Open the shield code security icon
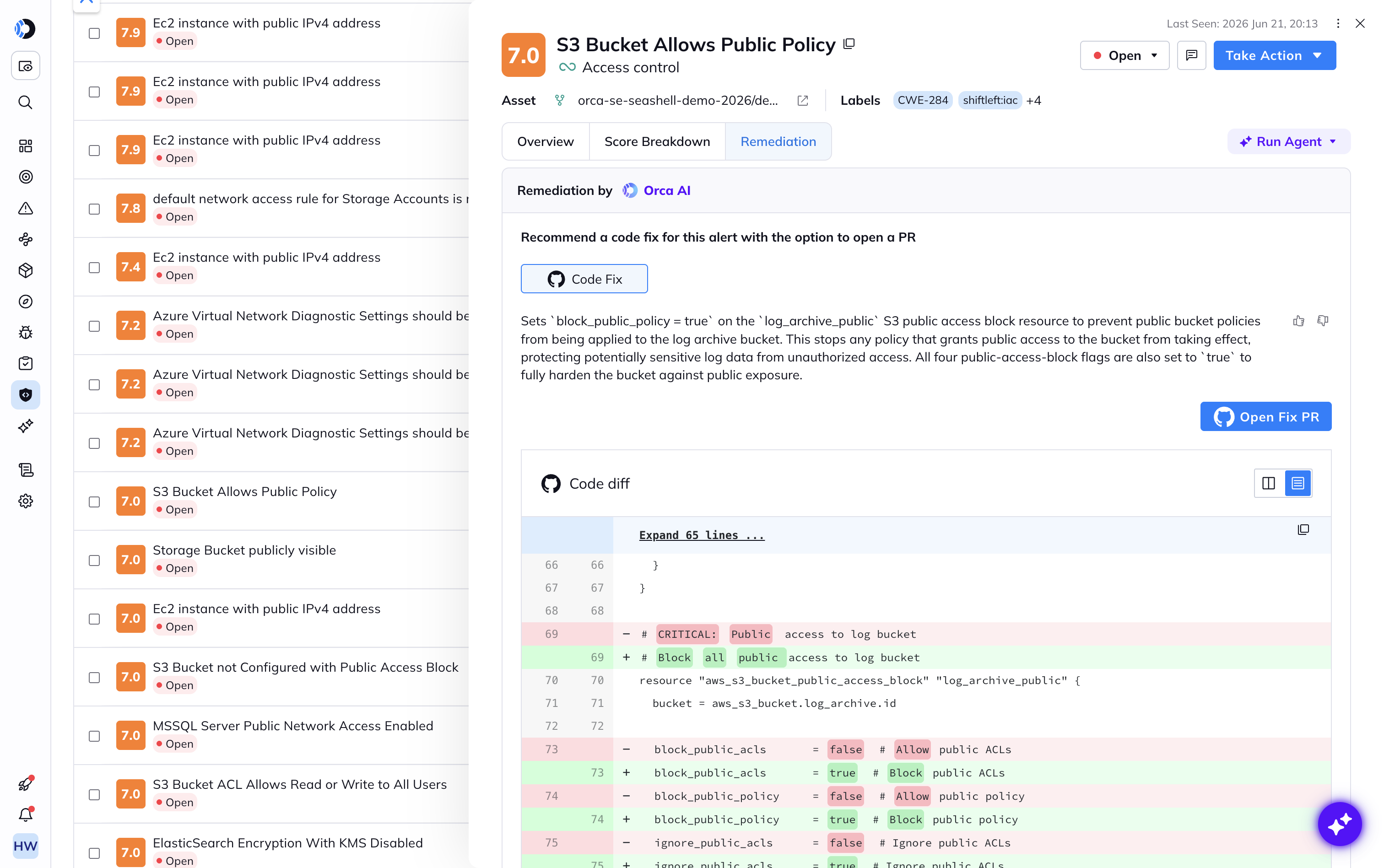 pyautogui.click(x=25, y=395)
